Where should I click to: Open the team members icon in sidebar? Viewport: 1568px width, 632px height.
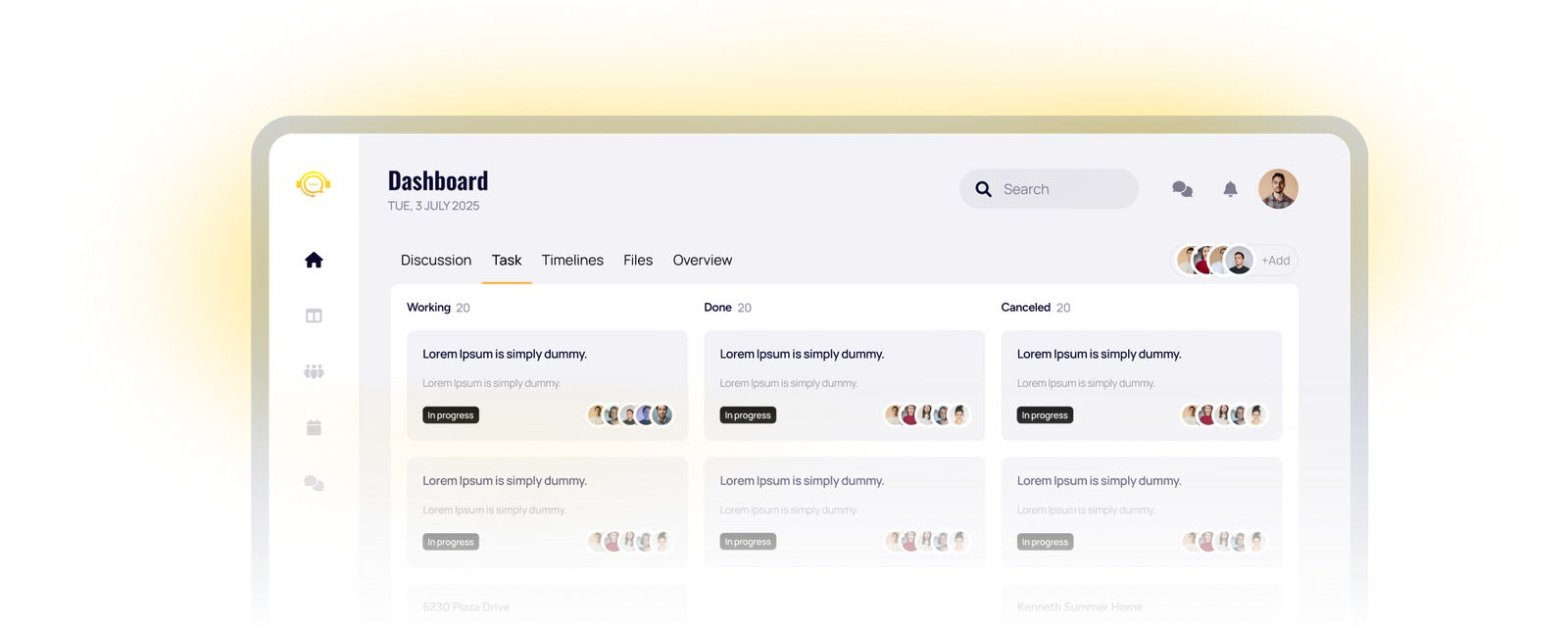coord(314,371)
